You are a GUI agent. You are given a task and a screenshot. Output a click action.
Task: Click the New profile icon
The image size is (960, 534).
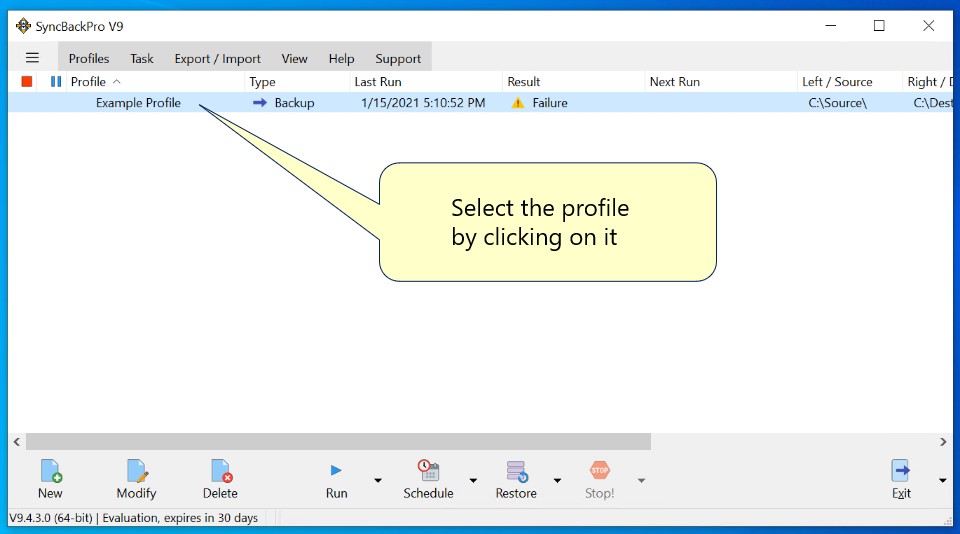[x=51, y=471]
